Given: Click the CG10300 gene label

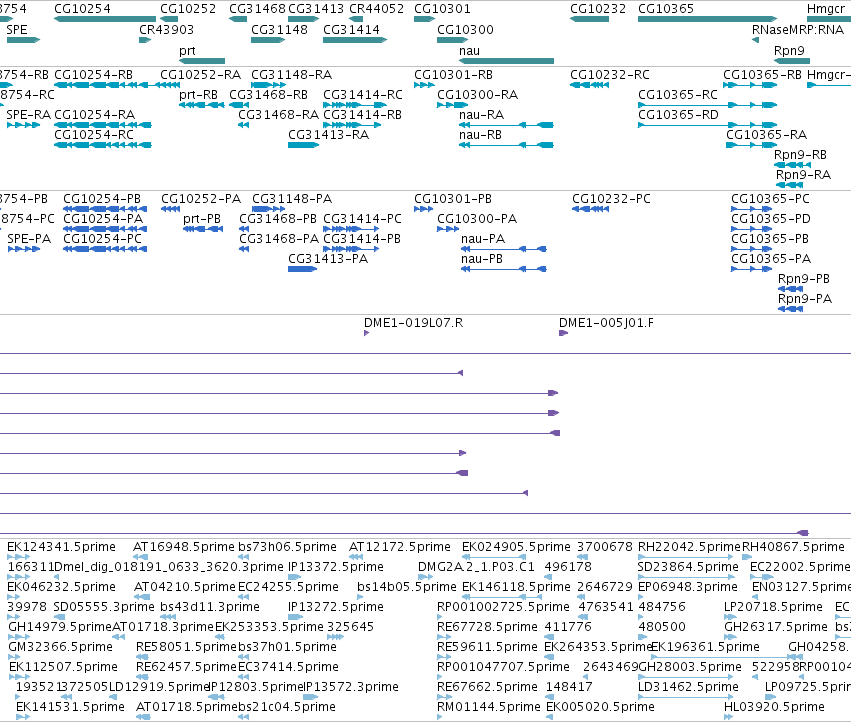Looking at the screenshot, I should (465, 29).
